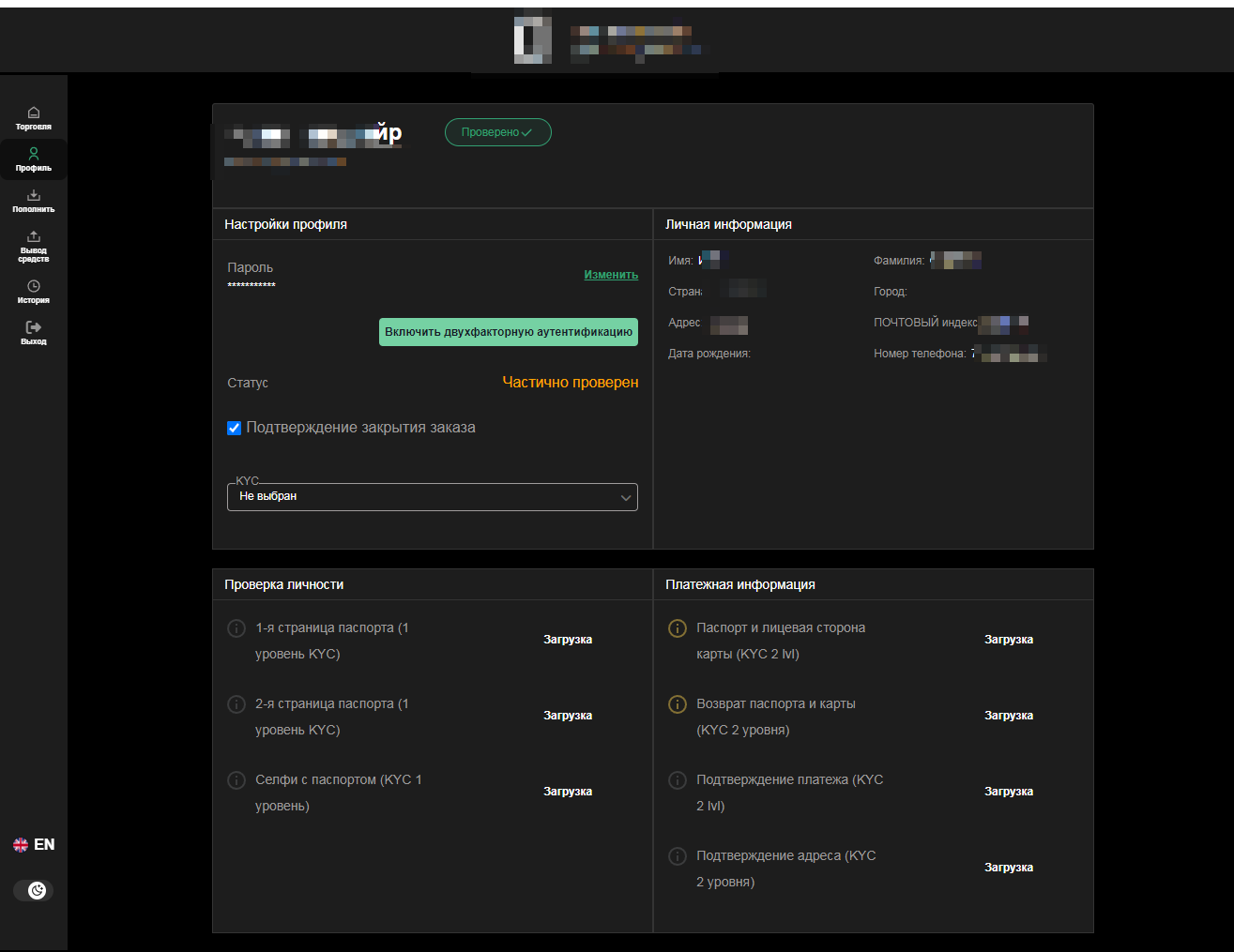Image resolution: width=1234 pixels, height=952 pixels.
Task: Click the История menu label
Action: coord(34,300)
